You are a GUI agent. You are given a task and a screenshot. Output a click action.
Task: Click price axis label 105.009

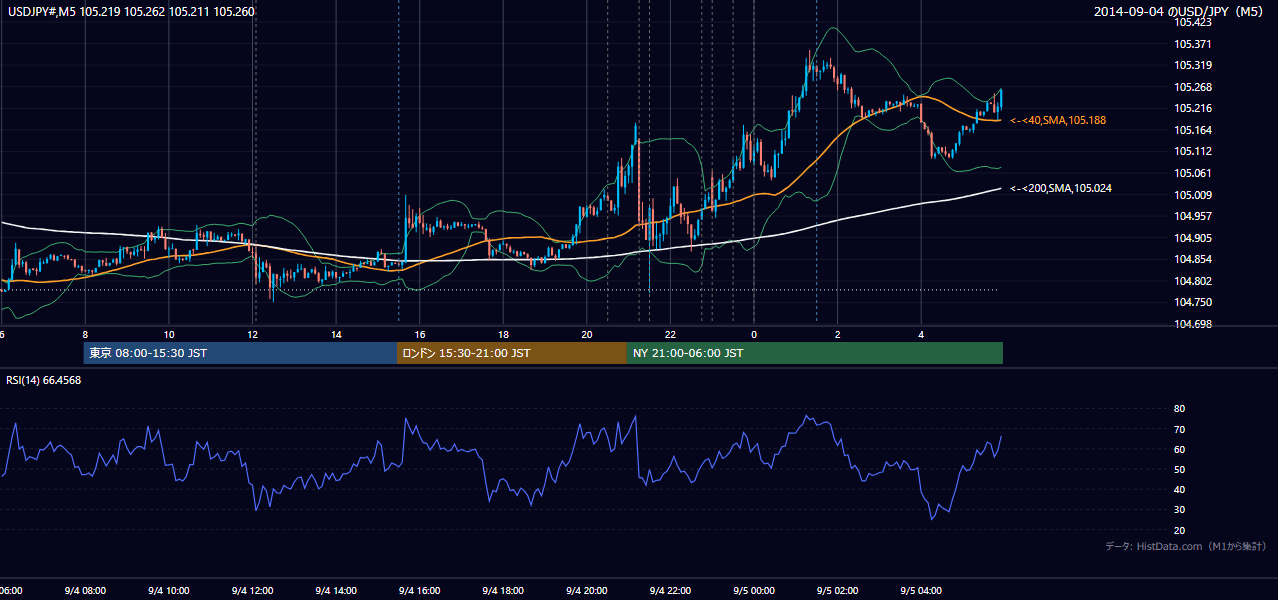[x=1194, y=195]
